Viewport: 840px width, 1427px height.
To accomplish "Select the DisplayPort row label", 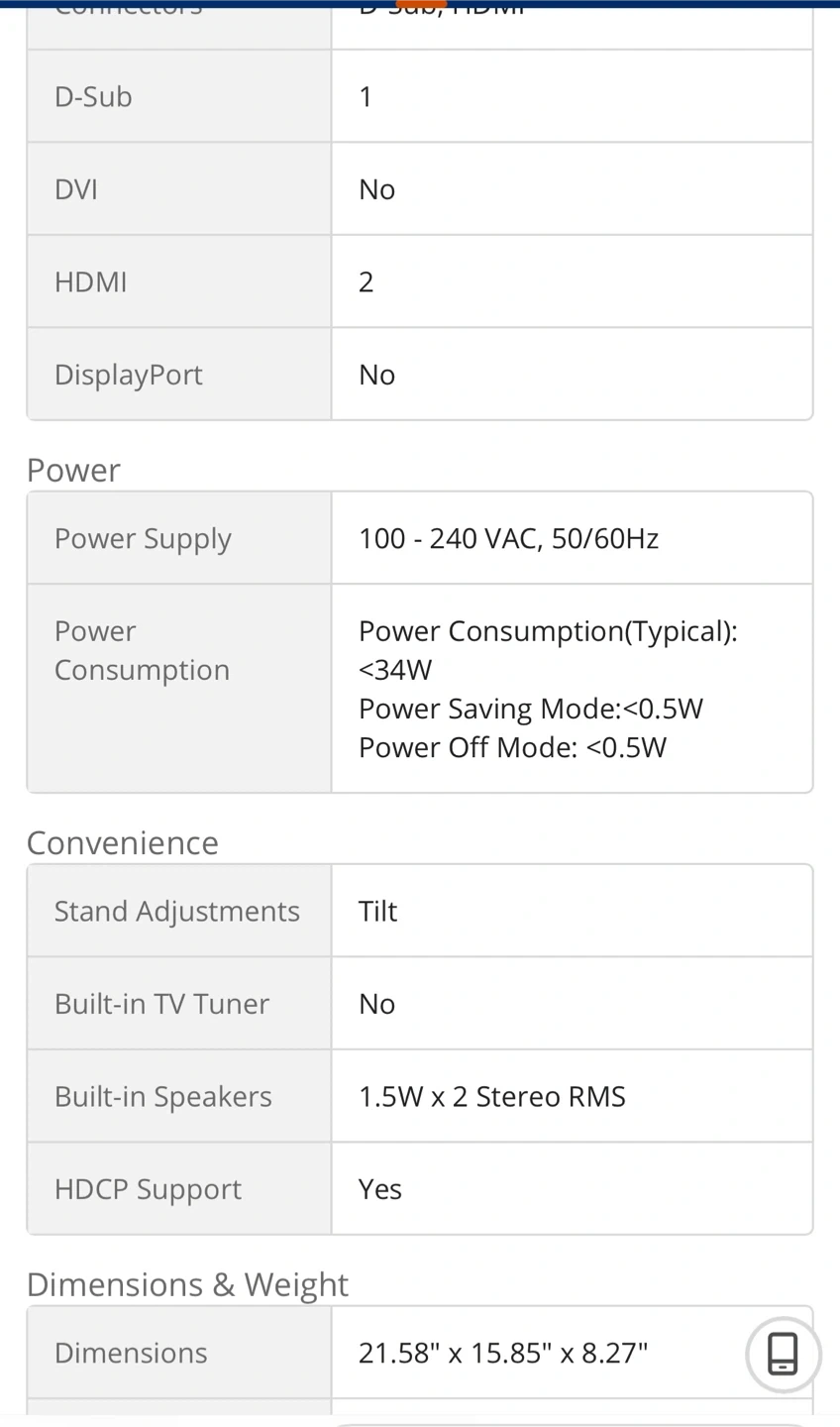I will tap(129, 375).
